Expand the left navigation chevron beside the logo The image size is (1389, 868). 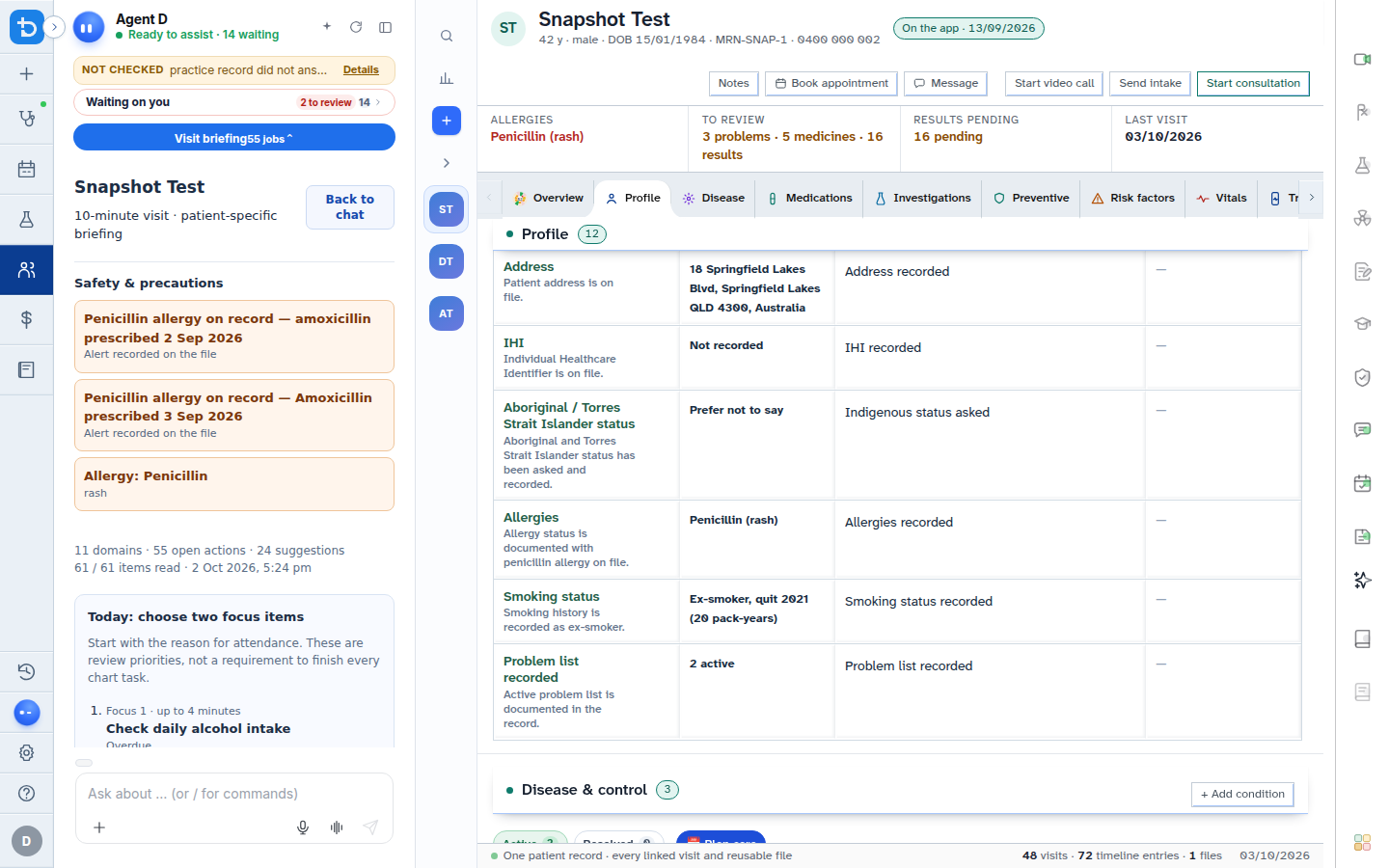pos(55,28)
